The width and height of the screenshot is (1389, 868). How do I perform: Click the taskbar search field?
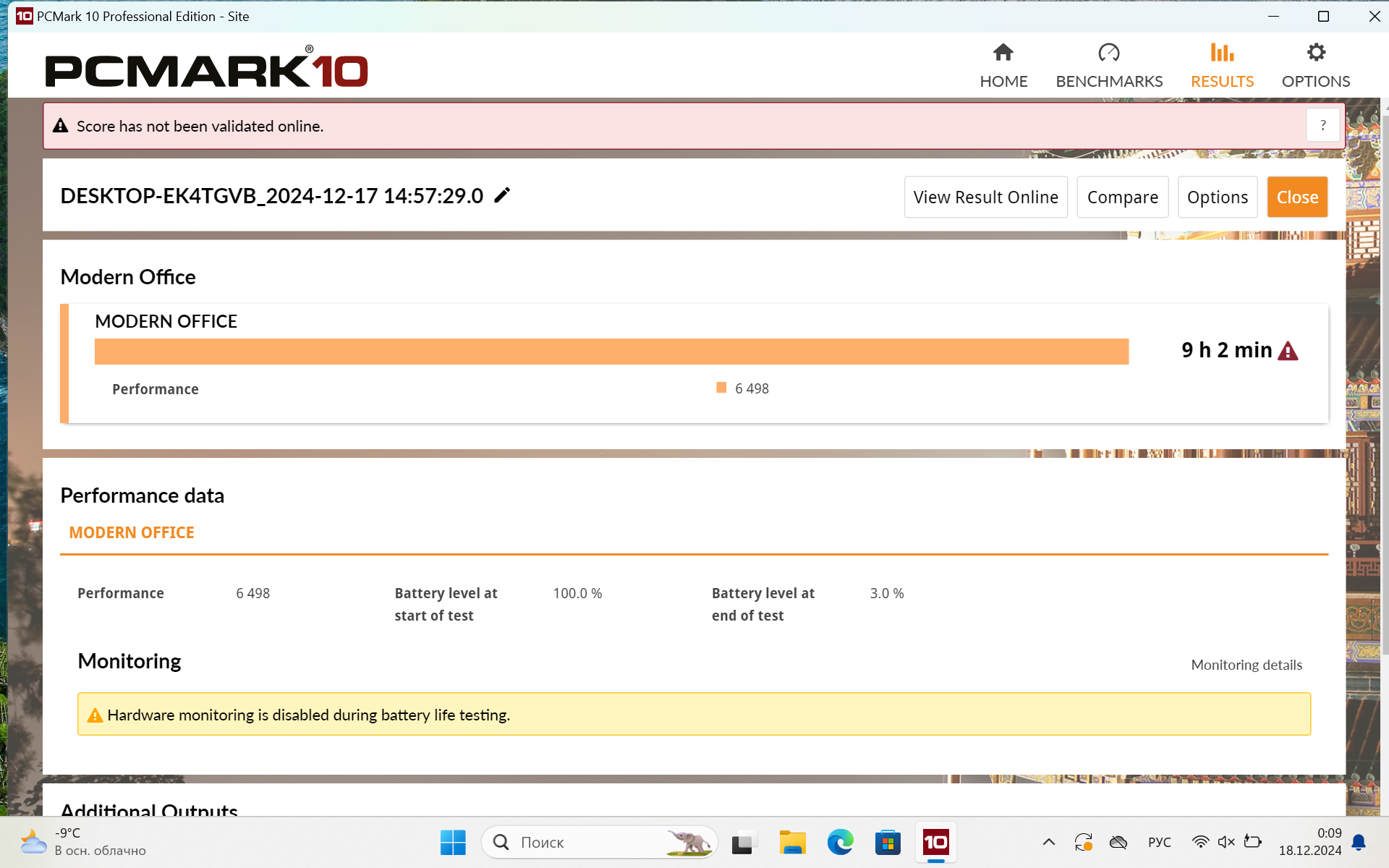point(586,842)
